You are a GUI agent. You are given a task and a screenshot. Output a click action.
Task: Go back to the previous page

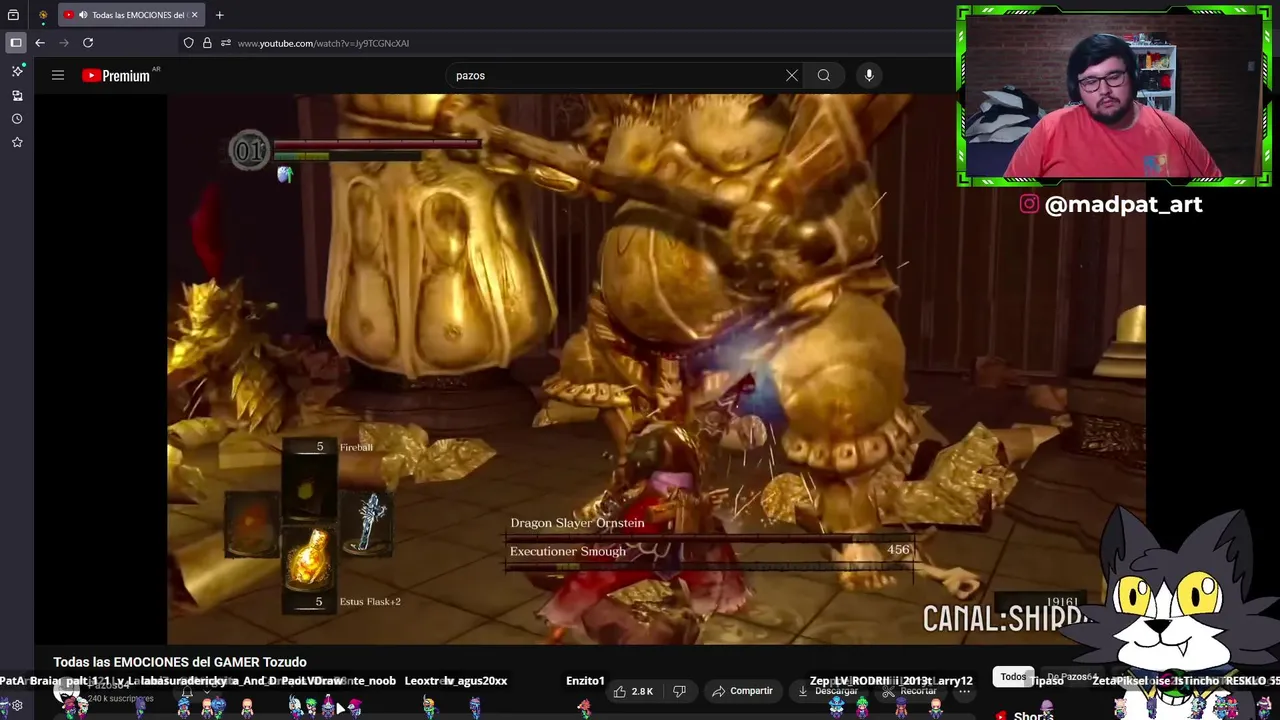pyautogui.click(x=40, y=43)
